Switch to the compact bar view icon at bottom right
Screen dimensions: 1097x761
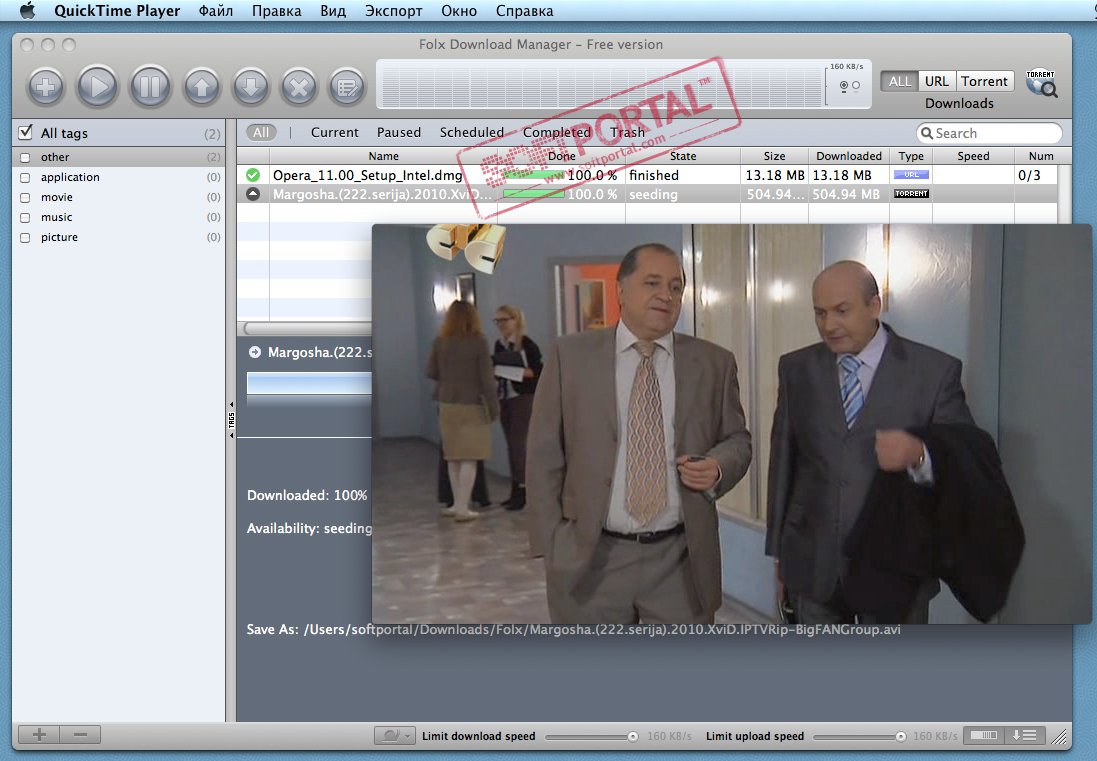coord(984,735)
